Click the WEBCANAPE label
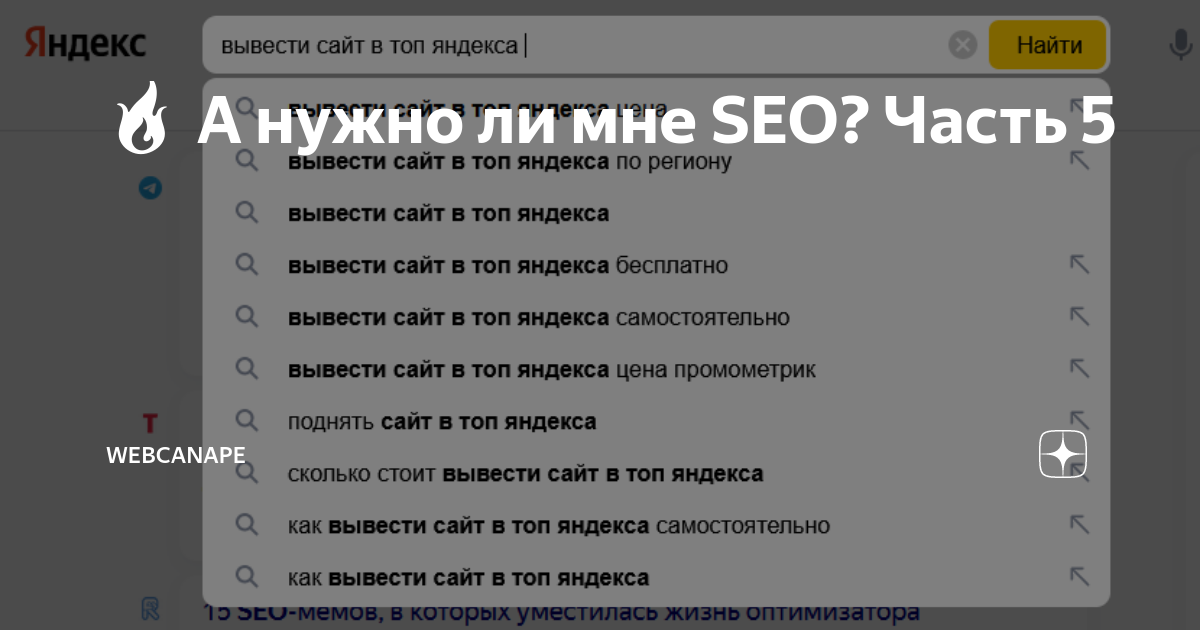The height and width of the screenshot is (630, 1200). click(x=175, y=455)
